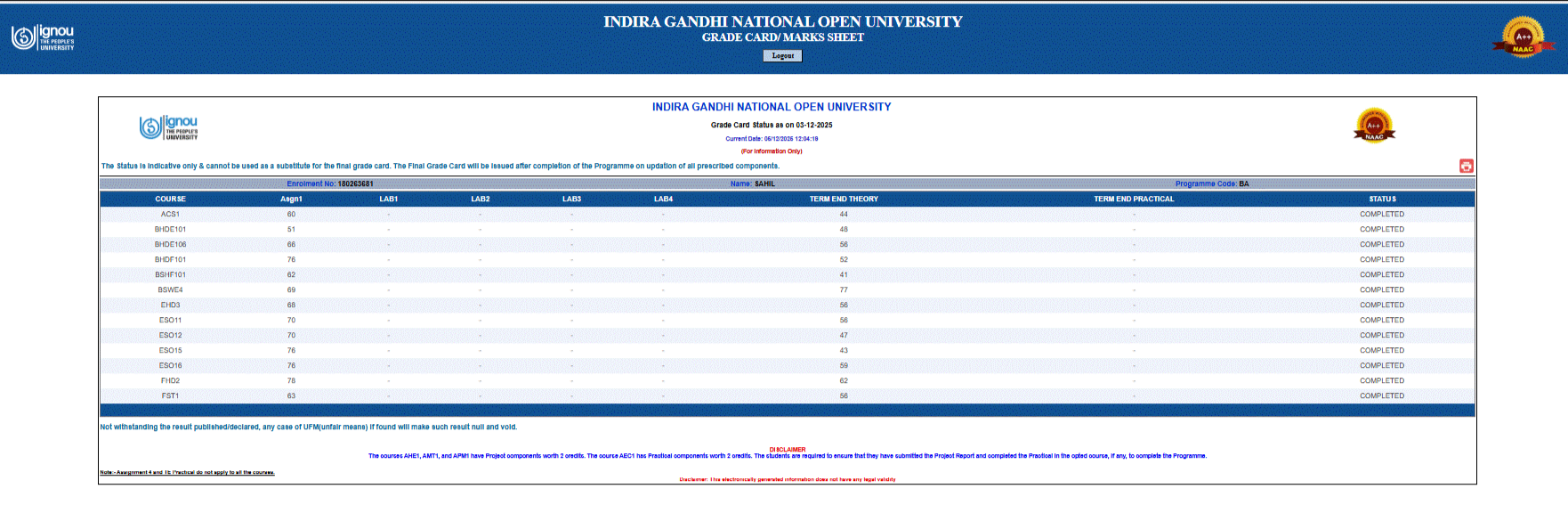This screenshot has height=505, width=1568.
Task: Click the red print icon
Action: click(1466, 166)
